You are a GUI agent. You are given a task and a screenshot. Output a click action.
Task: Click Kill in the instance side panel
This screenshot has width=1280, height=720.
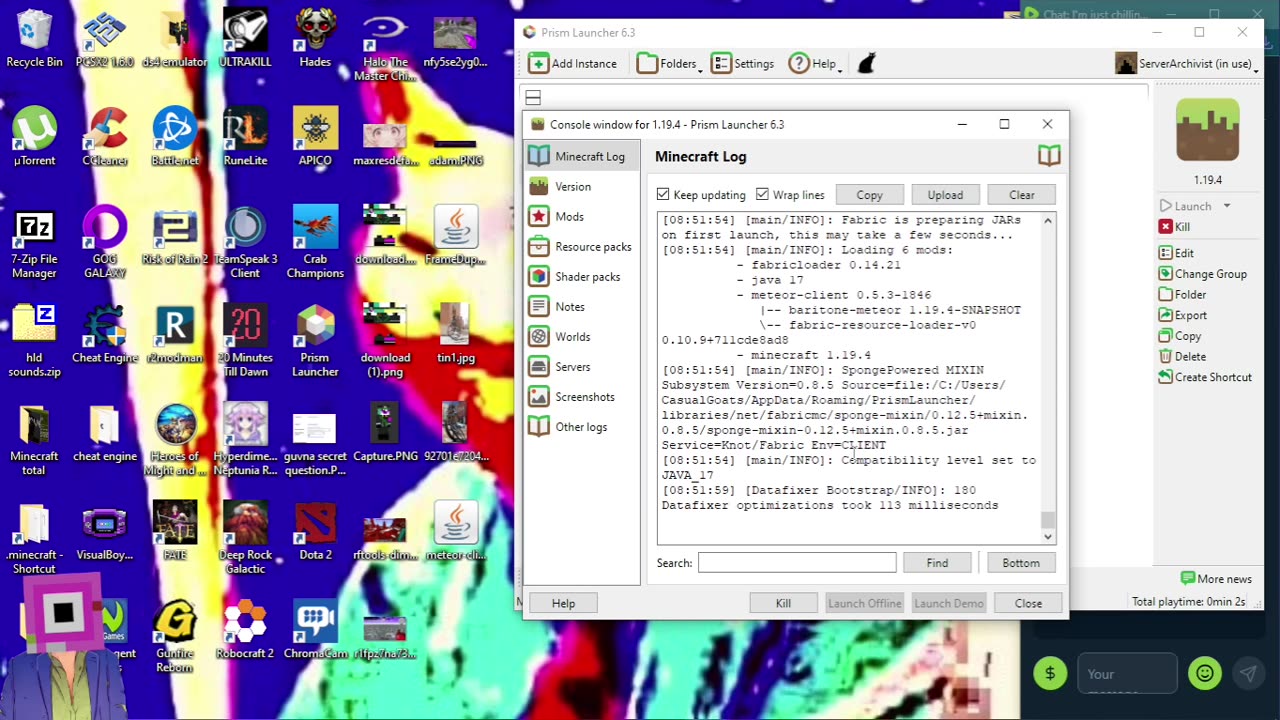click(1174, 227)
